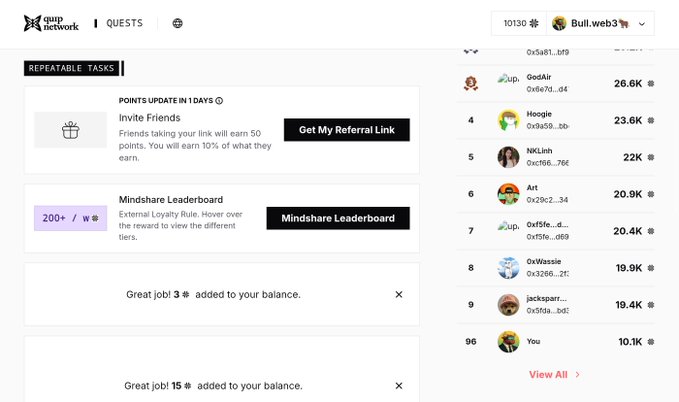Click the quip network logo

pyautogui.click(x=51, y=23)
